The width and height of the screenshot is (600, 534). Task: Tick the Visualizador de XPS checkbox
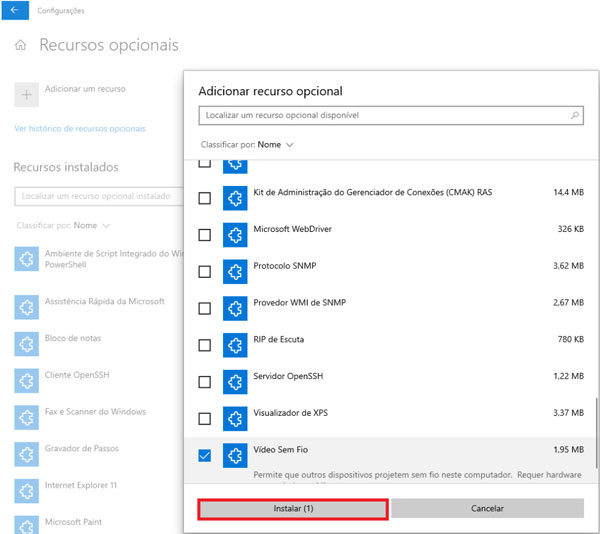(x=205, y=418)
